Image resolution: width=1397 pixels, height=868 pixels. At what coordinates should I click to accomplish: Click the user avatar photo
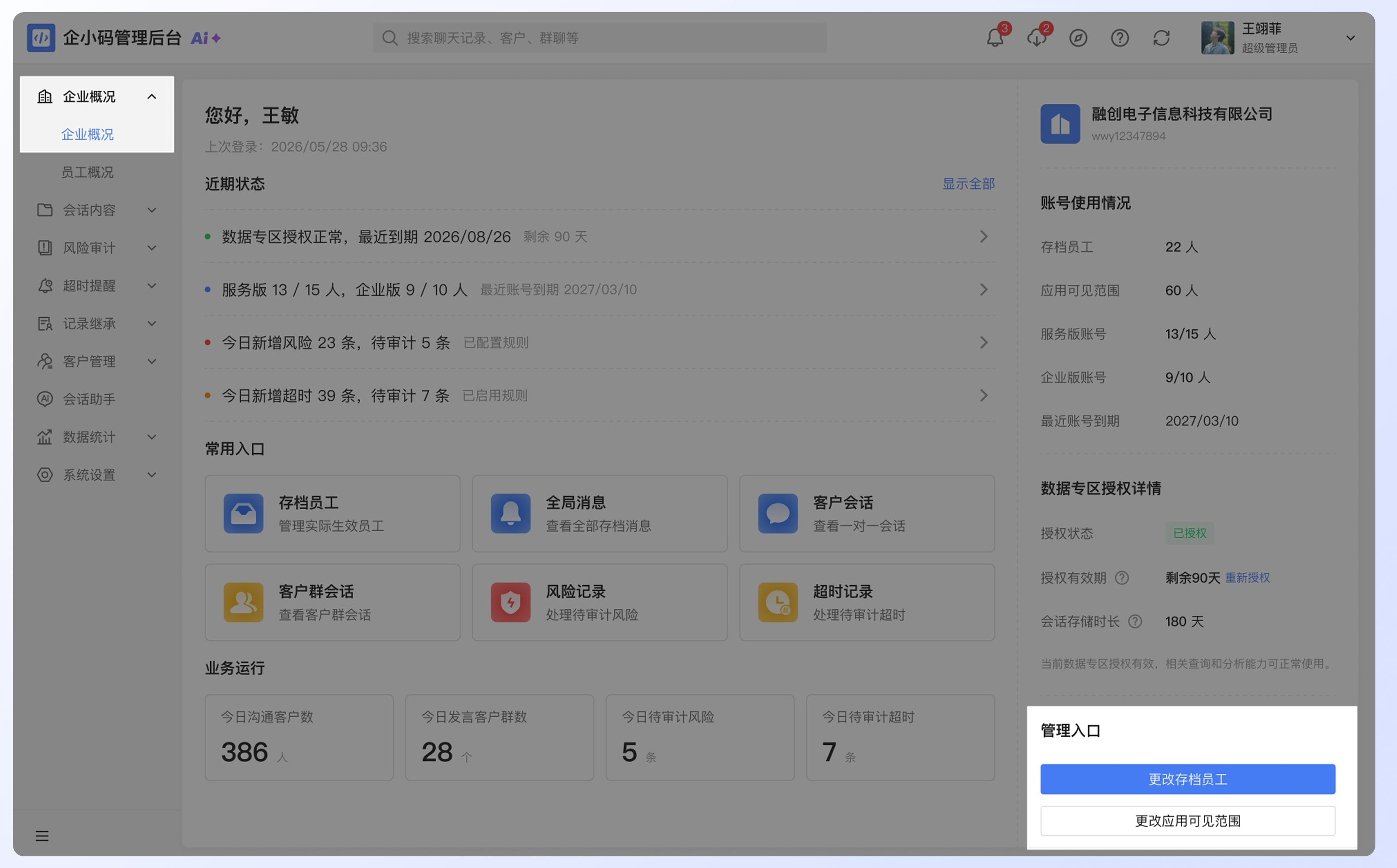(x=1217, y=38)
